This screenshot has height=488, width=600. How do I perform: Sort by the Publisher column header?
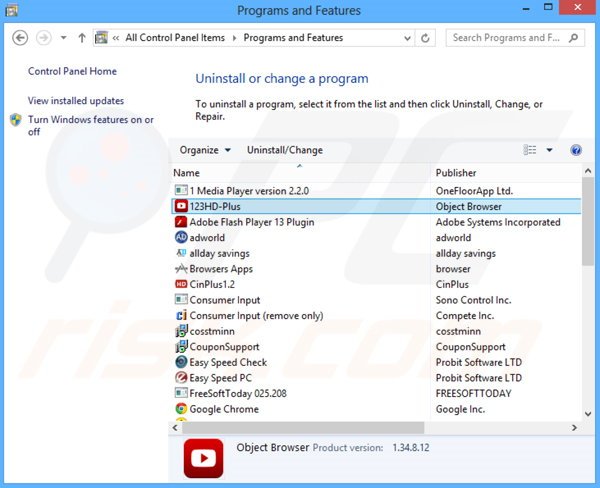pos(456,173)
